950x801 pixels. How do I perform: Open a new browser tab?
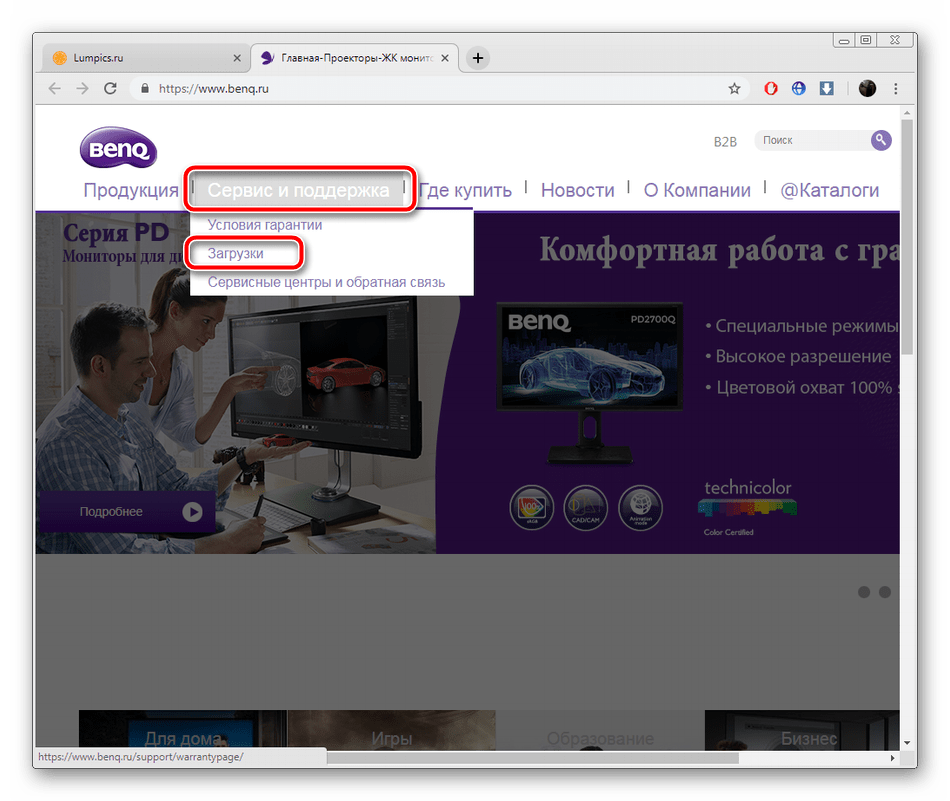point(478,58)
